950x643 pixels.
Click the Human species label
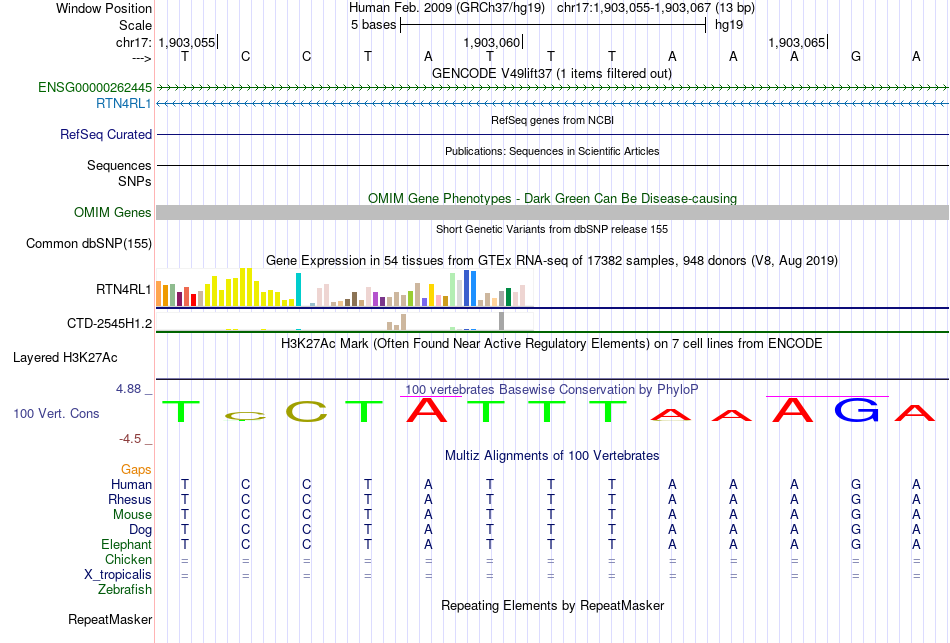(x=131, y=485)
